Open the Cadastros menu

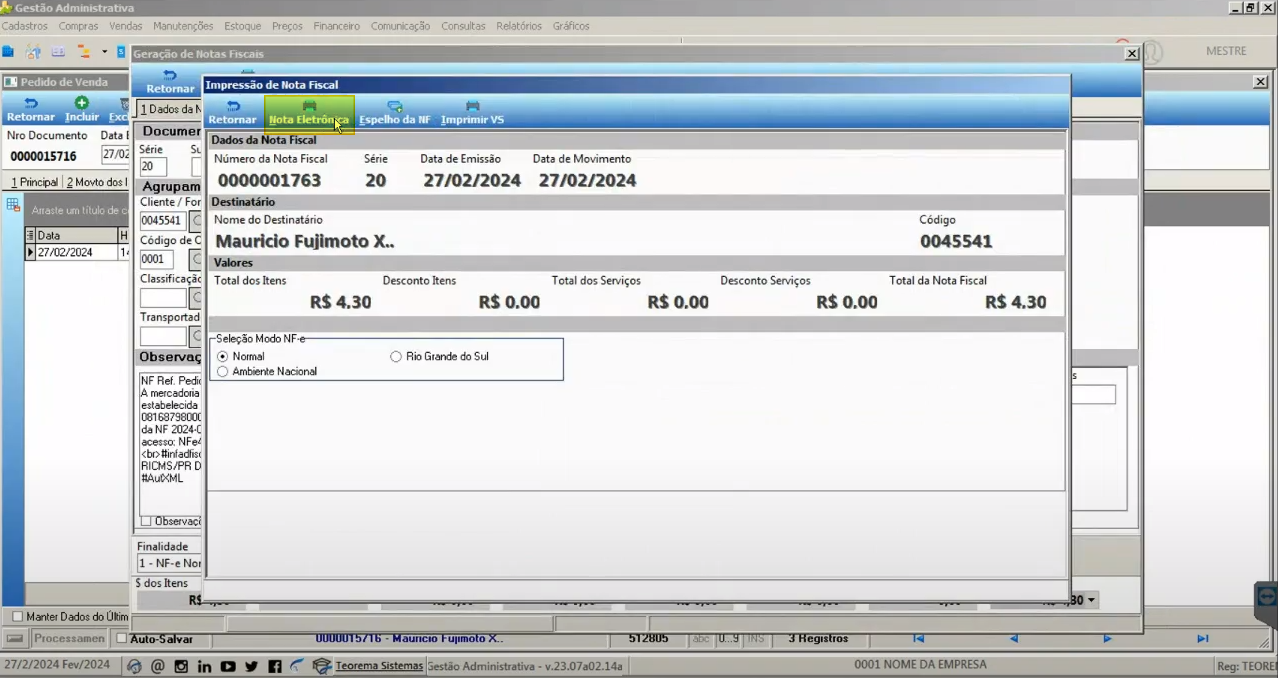[x=25, y=26]
